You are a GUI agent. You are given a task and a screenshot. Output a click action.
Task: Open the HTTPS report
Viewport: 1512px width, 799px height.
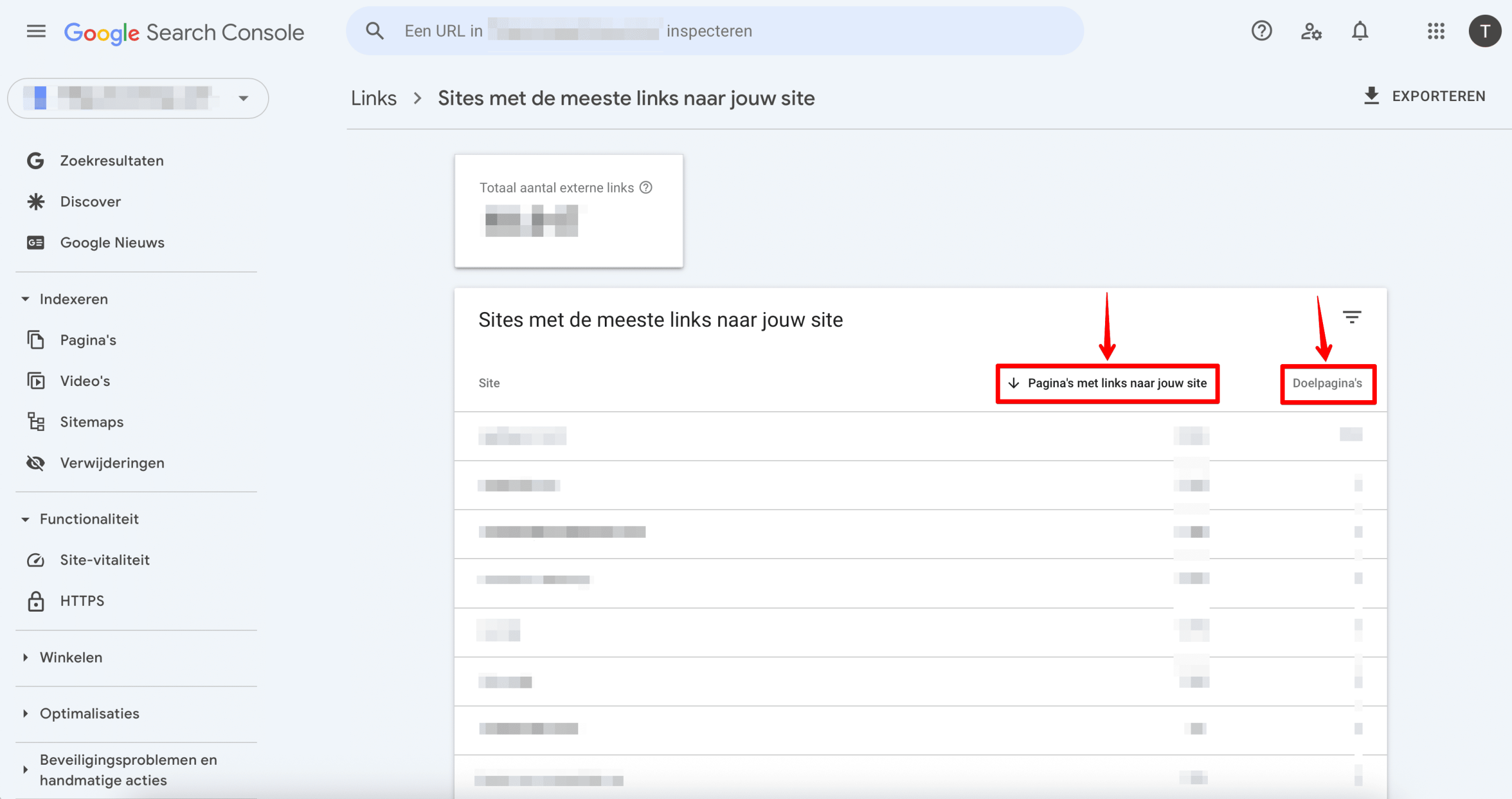tap(82, 601)
